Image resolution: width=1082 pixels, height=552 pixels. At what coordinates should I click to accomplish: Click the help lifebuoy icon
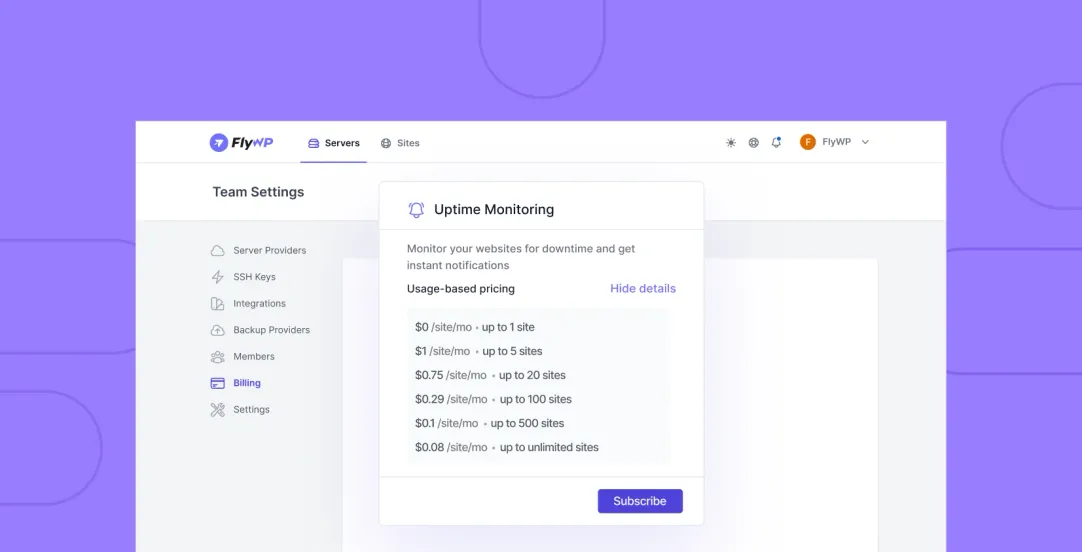click(x=754, y=143)
